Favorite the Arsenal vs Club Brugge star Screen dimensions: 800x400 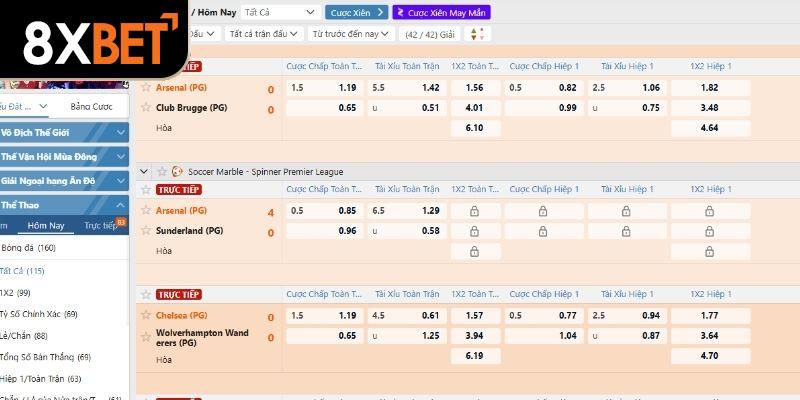(x=145, y=66)
